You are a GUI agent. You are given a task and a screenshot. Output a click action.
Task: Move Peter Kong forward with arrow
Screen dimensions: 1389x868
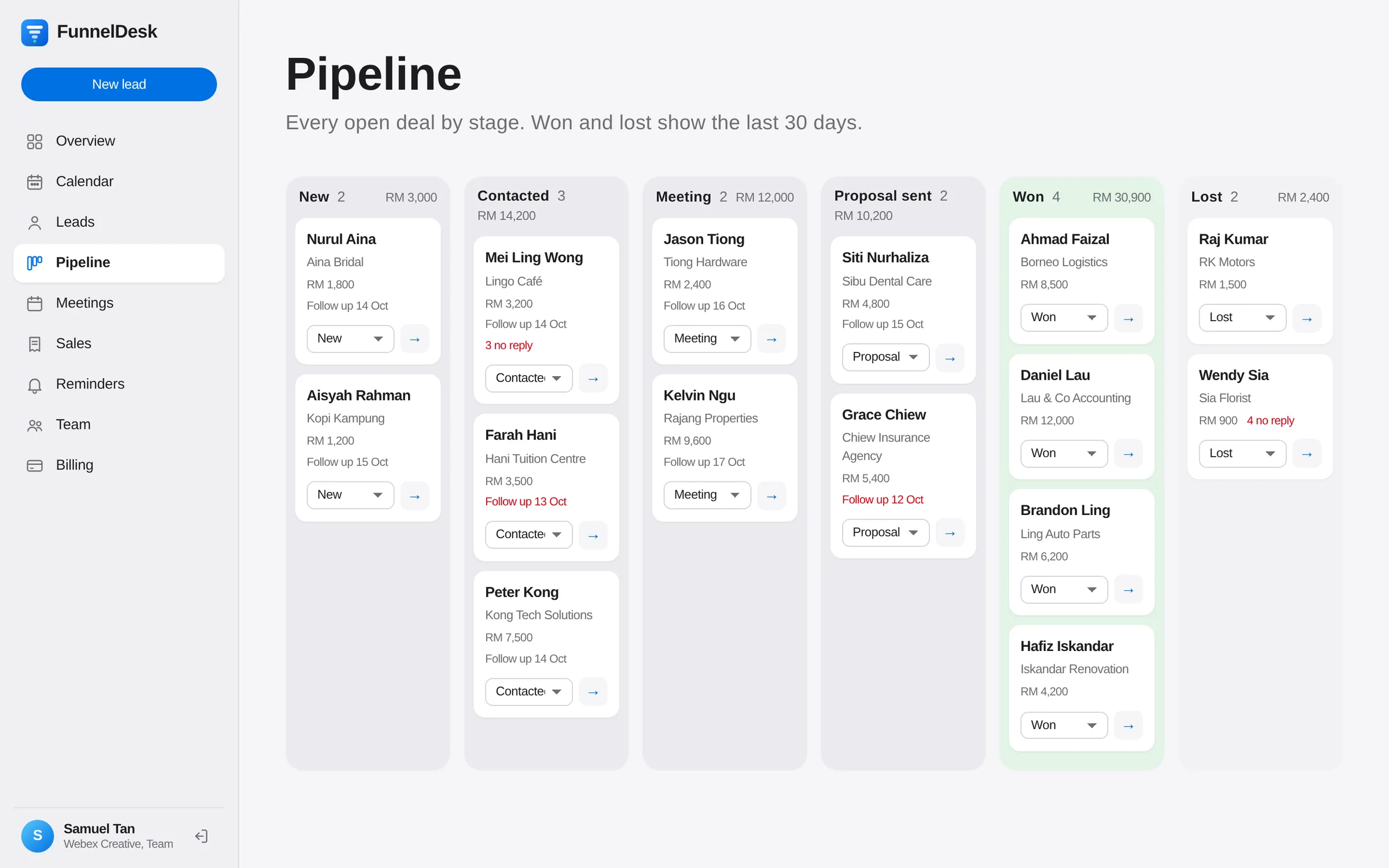tap(593, 692)
